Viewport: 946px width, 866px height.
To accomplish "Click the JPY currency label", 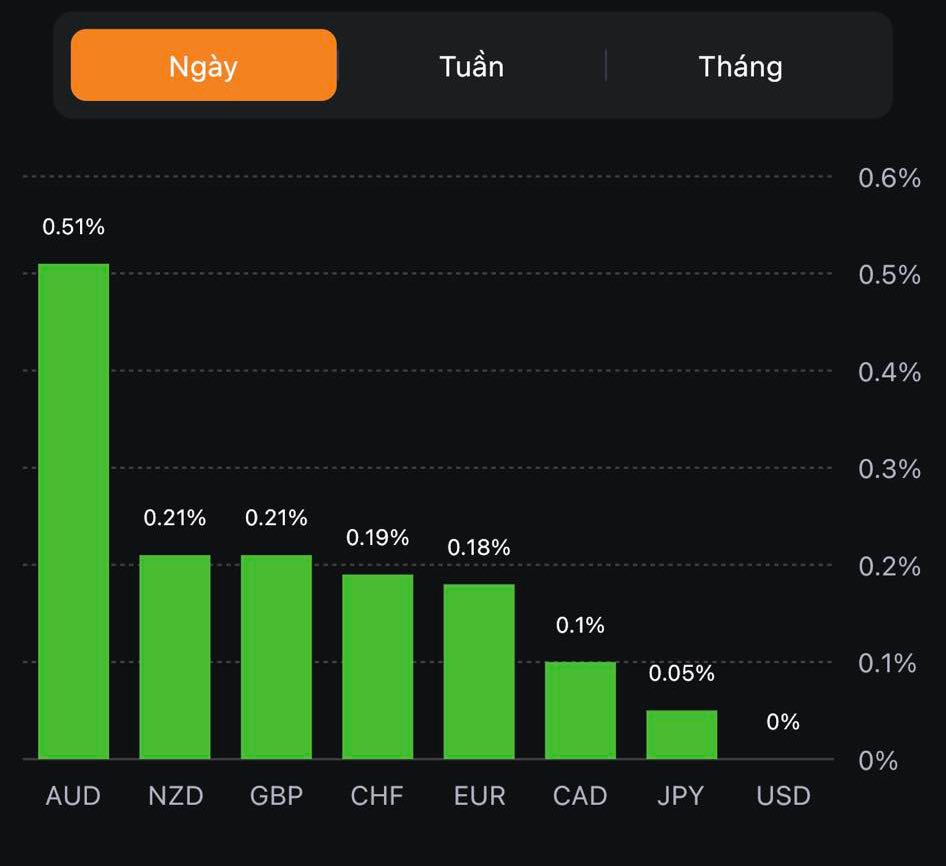I will (681, 796).
